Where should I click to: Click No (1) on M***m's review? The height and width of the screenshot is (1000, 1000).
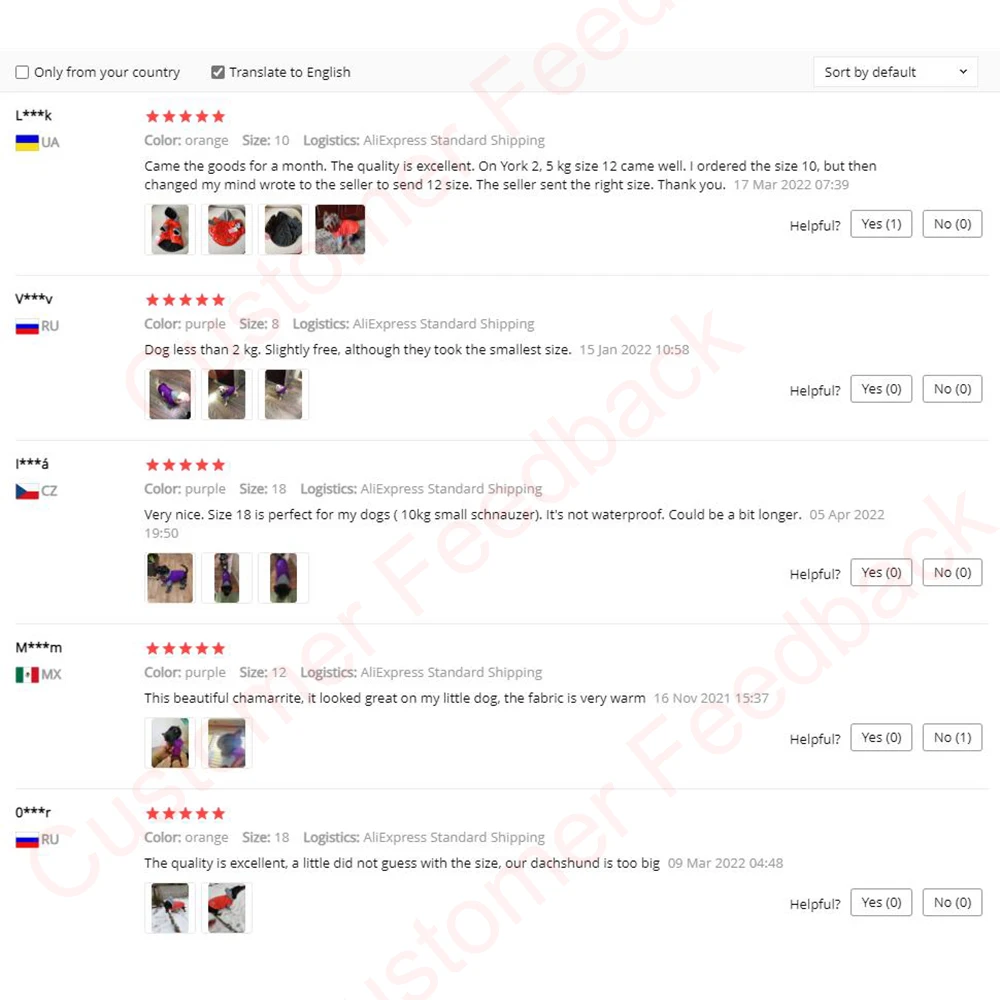[952, 737]
